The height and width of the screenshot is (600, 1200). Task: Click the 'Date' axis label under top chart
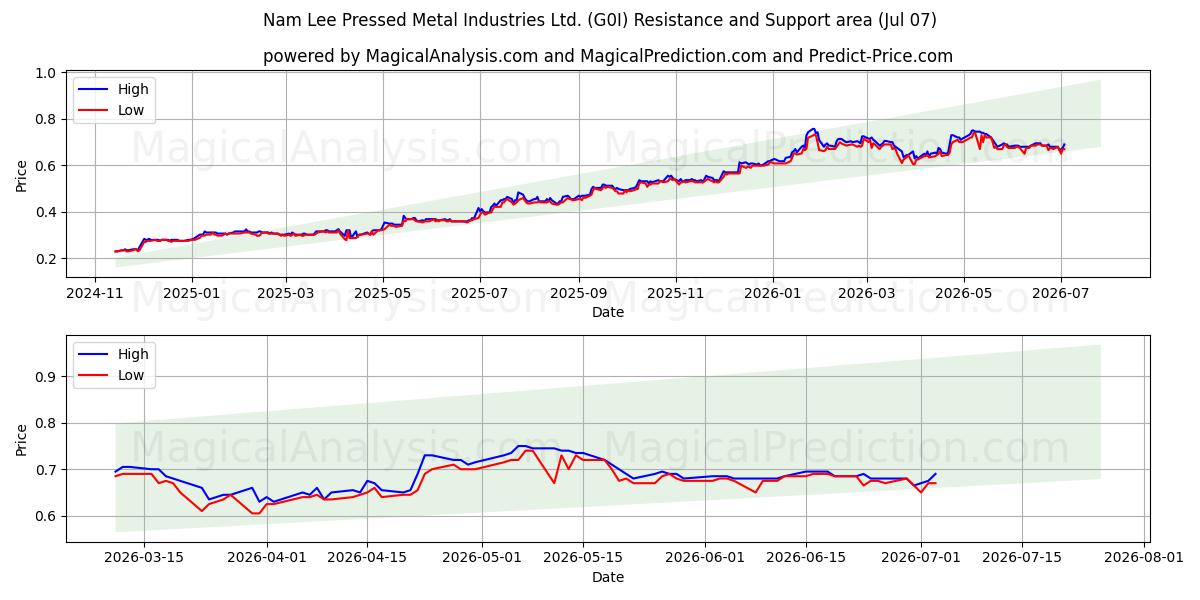click(x=608, y=312)
